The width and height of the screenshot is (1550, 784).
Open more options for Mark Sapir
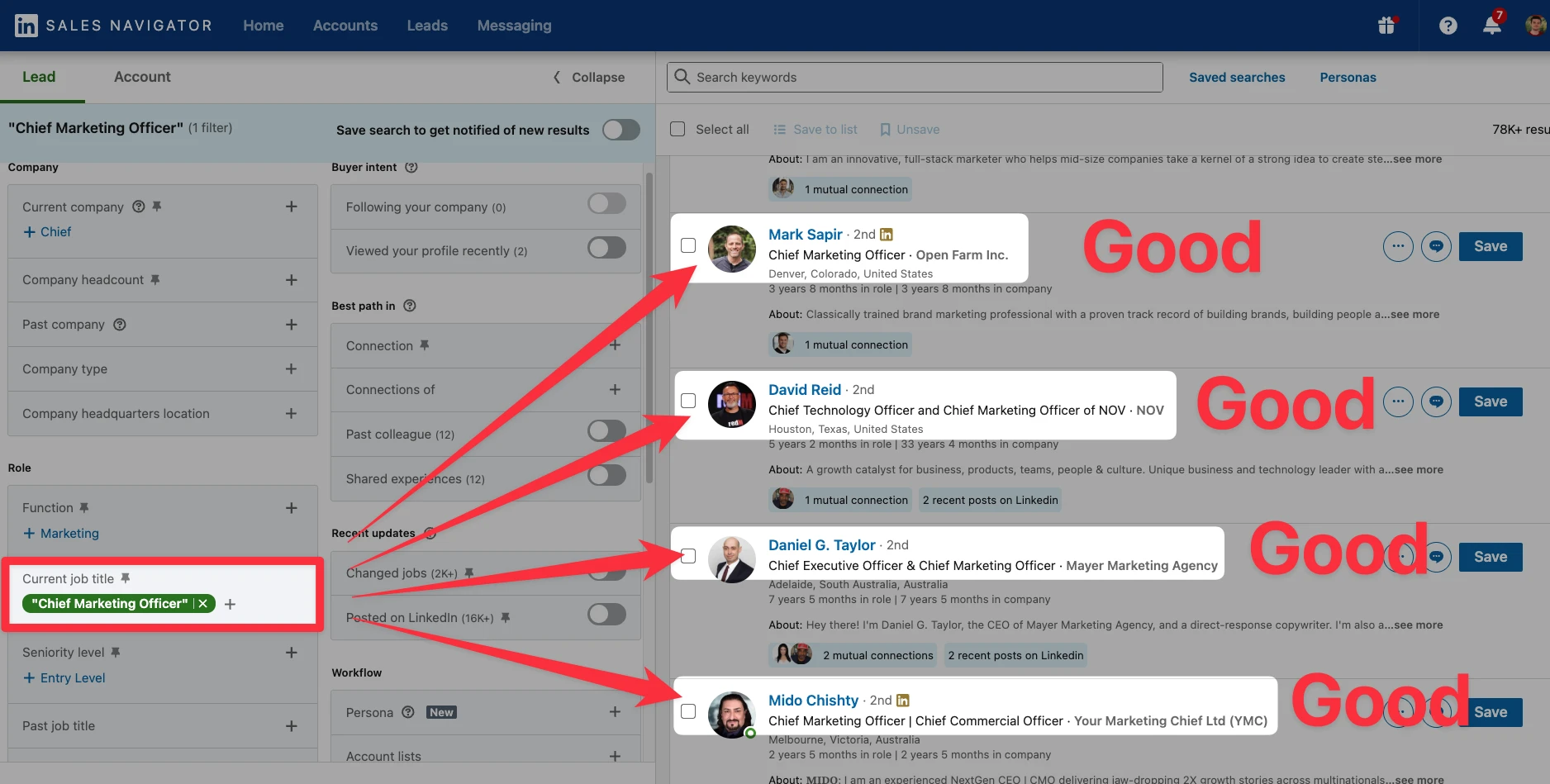pos(1398,246)
